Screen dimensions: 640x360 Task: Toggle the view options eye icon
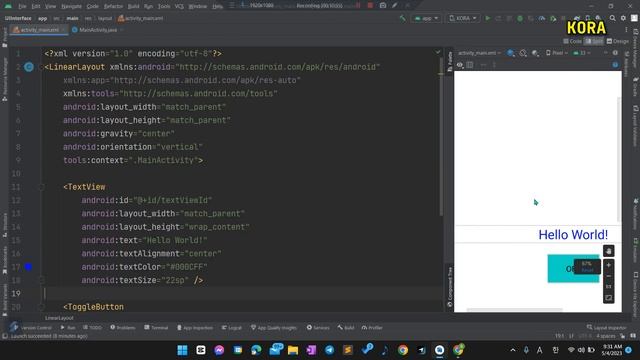point(460,65)
